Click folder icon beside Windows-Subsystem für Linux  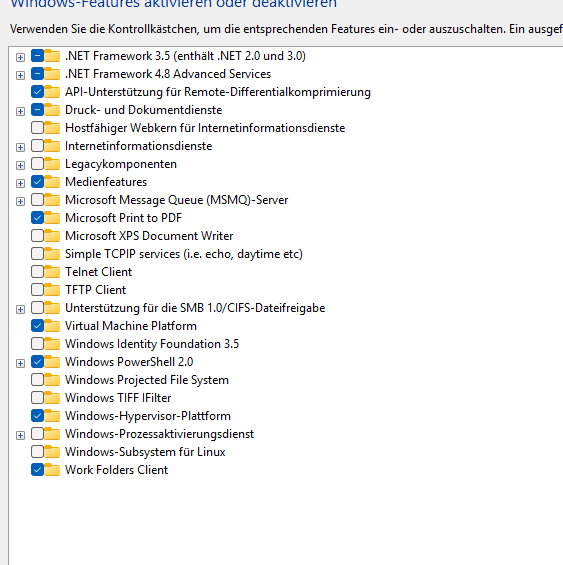pyautogui.click(x=52, y=452)
